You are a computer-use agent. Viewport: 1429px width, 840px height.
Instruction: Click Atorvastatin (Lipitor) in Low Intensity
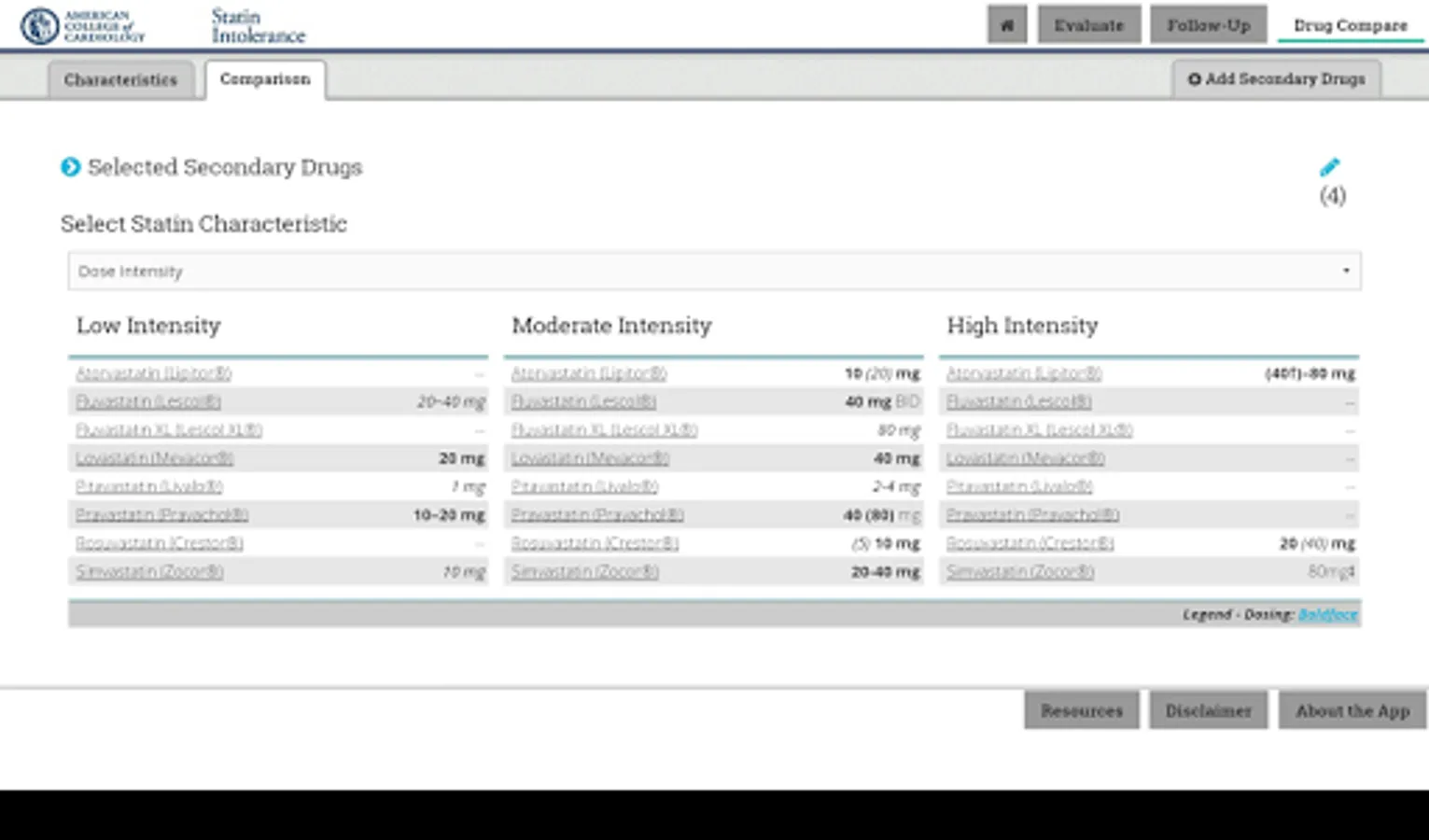tap(154, 373)
